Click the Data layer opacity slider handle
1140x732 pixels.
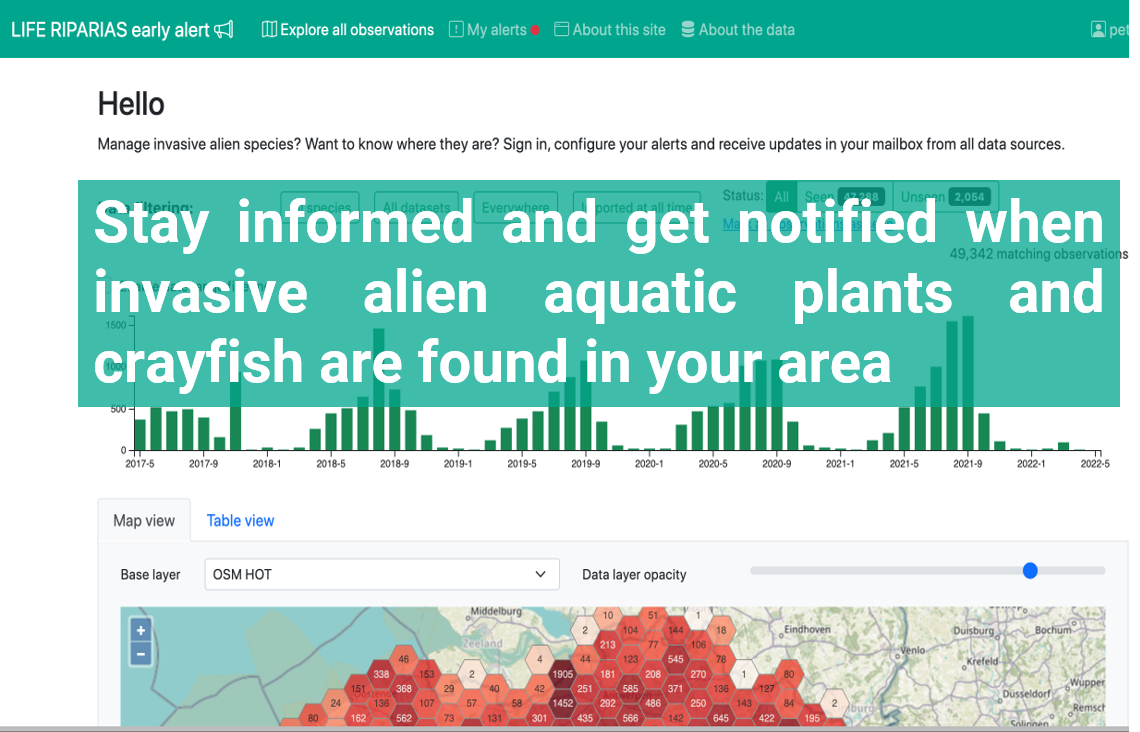click(x=1029, y=571)
